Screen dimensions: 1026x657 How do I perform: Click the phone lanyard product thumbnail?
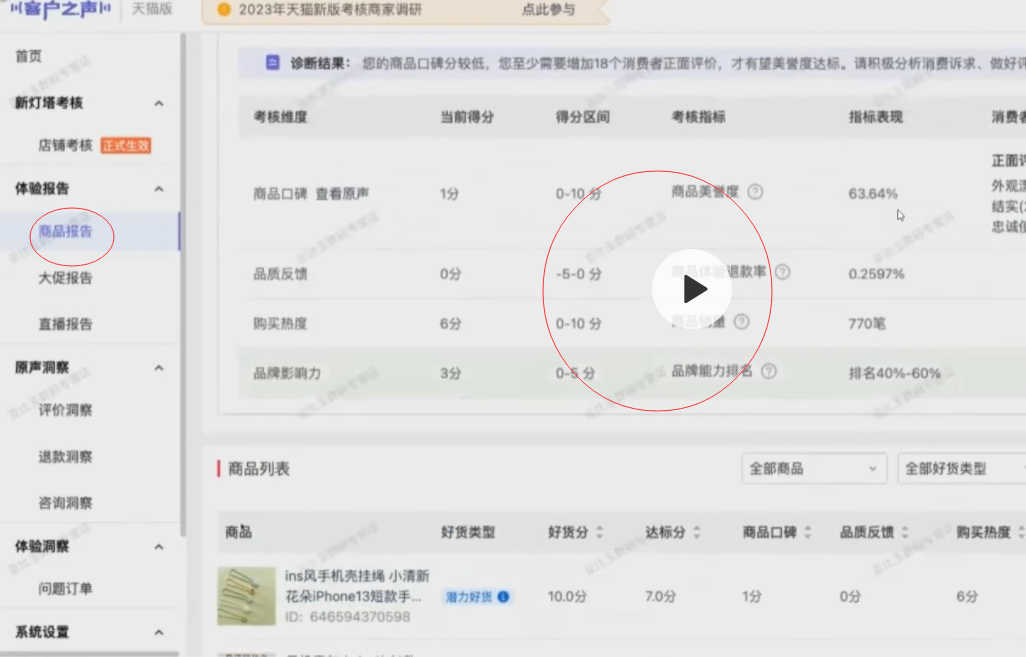coord(246,596)
